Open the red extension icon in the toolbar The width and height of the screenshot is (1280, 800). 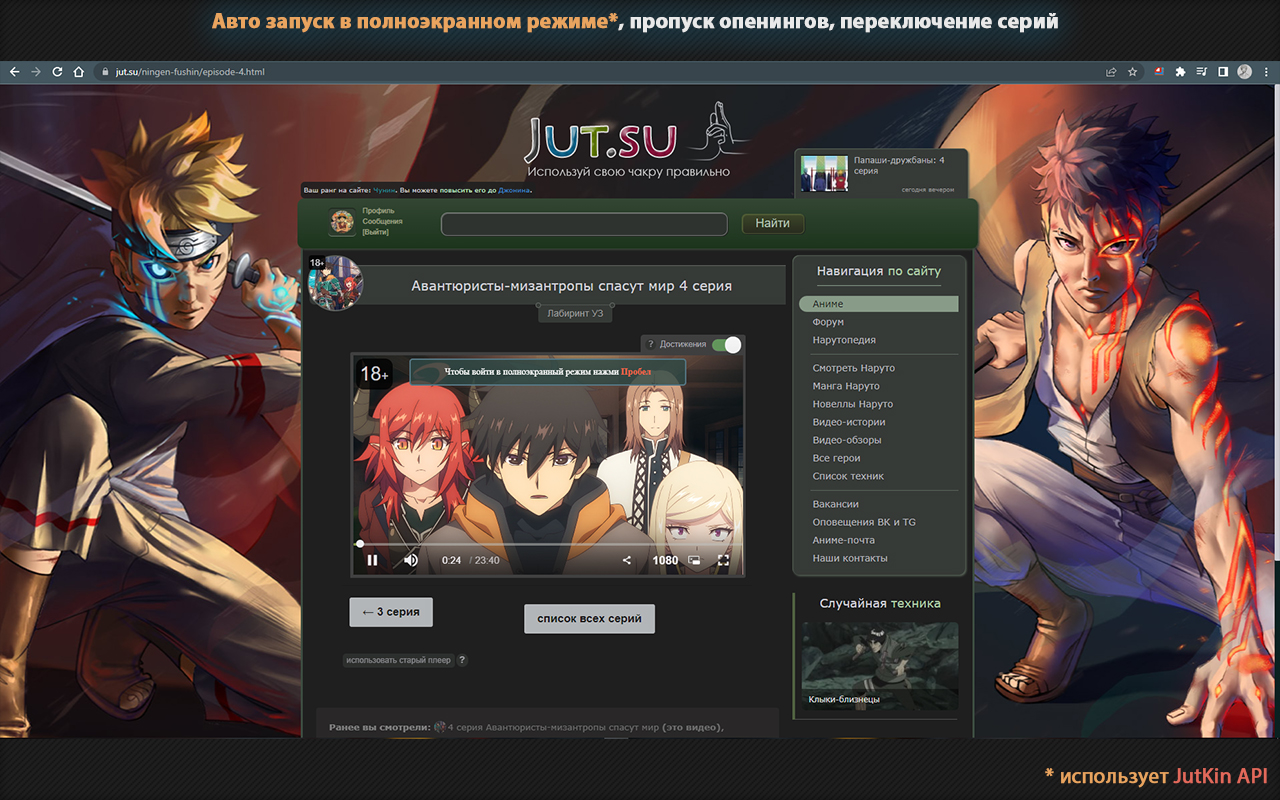coord(1159,72)
